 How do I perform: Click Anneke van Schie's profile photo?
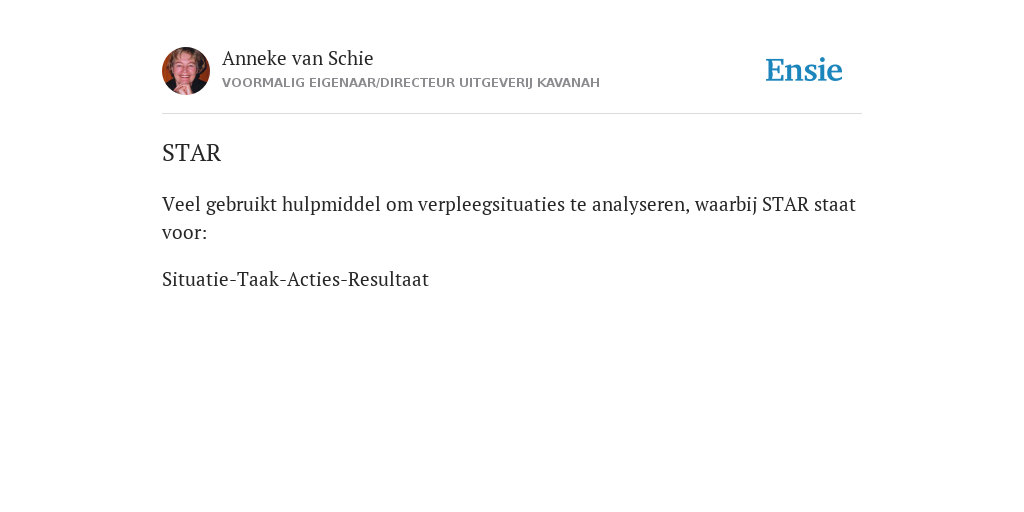186,71
